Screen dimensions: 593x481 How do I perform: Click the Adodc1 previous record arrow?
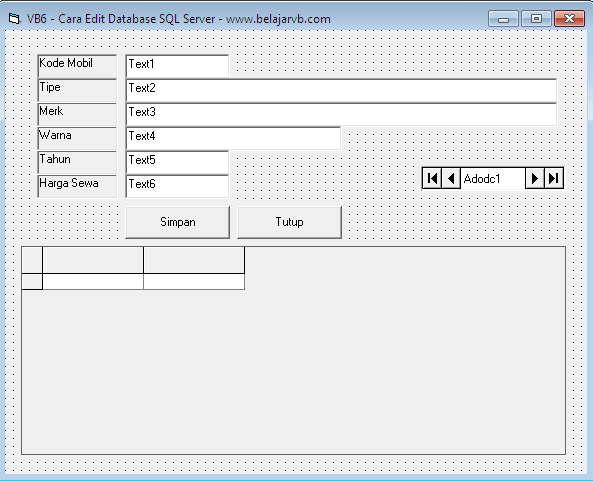(x=451, y=178)
